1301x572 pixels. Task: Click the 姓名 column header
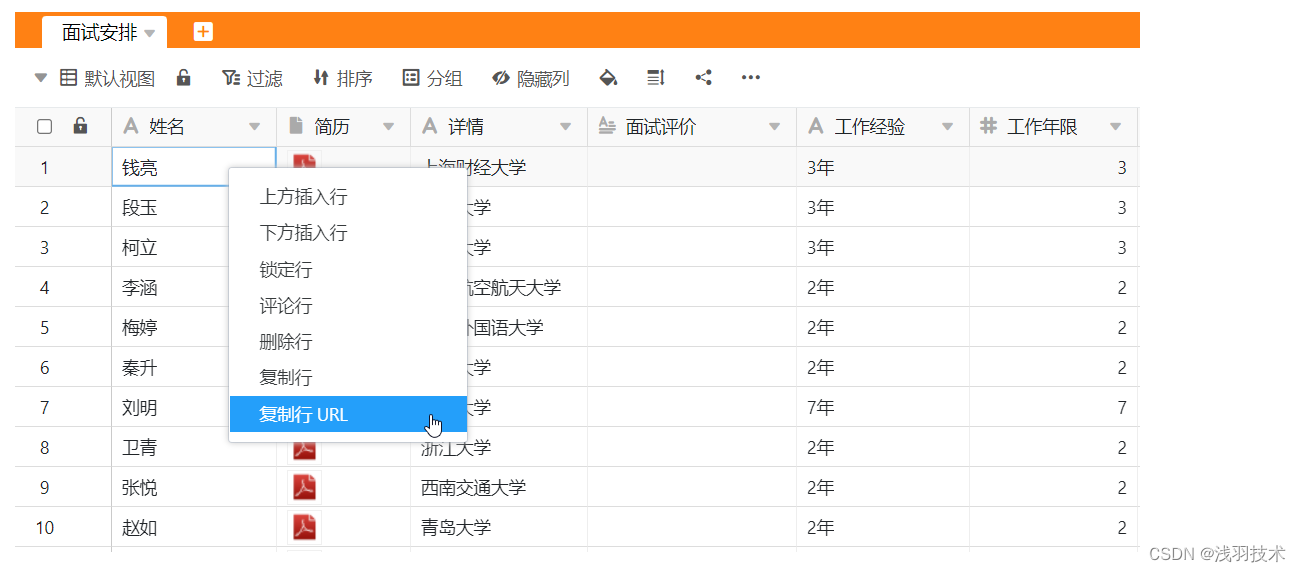point(194,127)
